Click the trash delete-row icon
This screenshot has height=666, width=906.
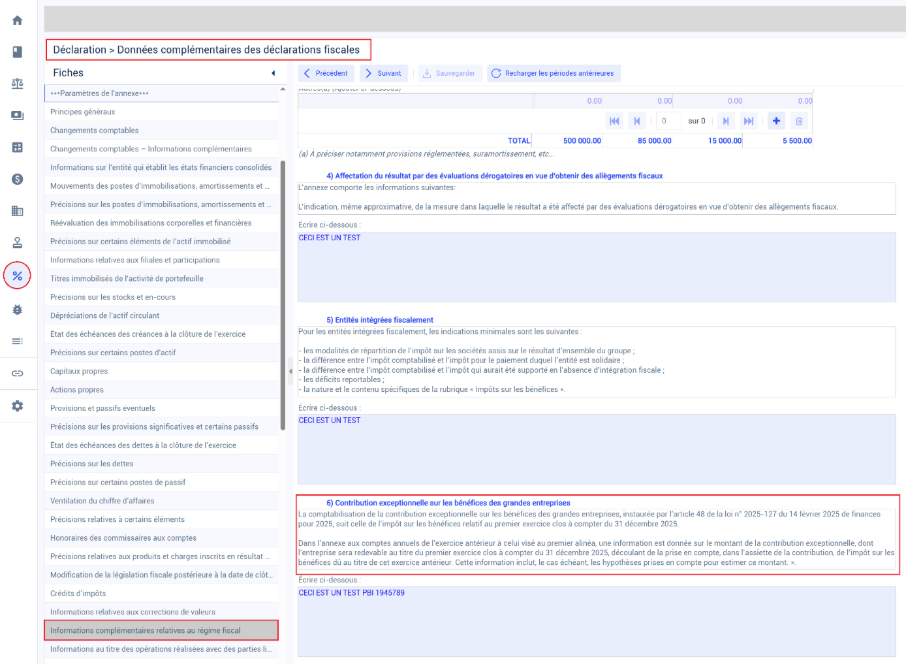coord(799,121)
